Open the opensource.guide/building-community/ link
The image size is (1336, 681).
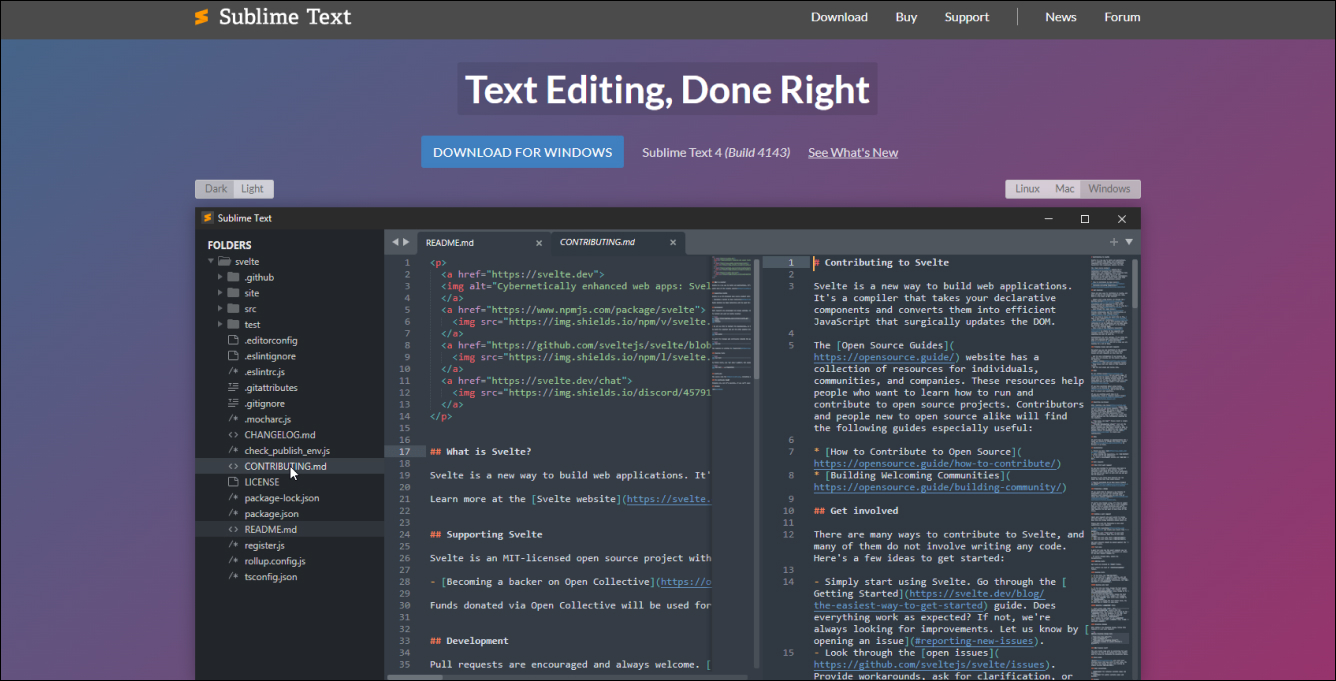940,488
